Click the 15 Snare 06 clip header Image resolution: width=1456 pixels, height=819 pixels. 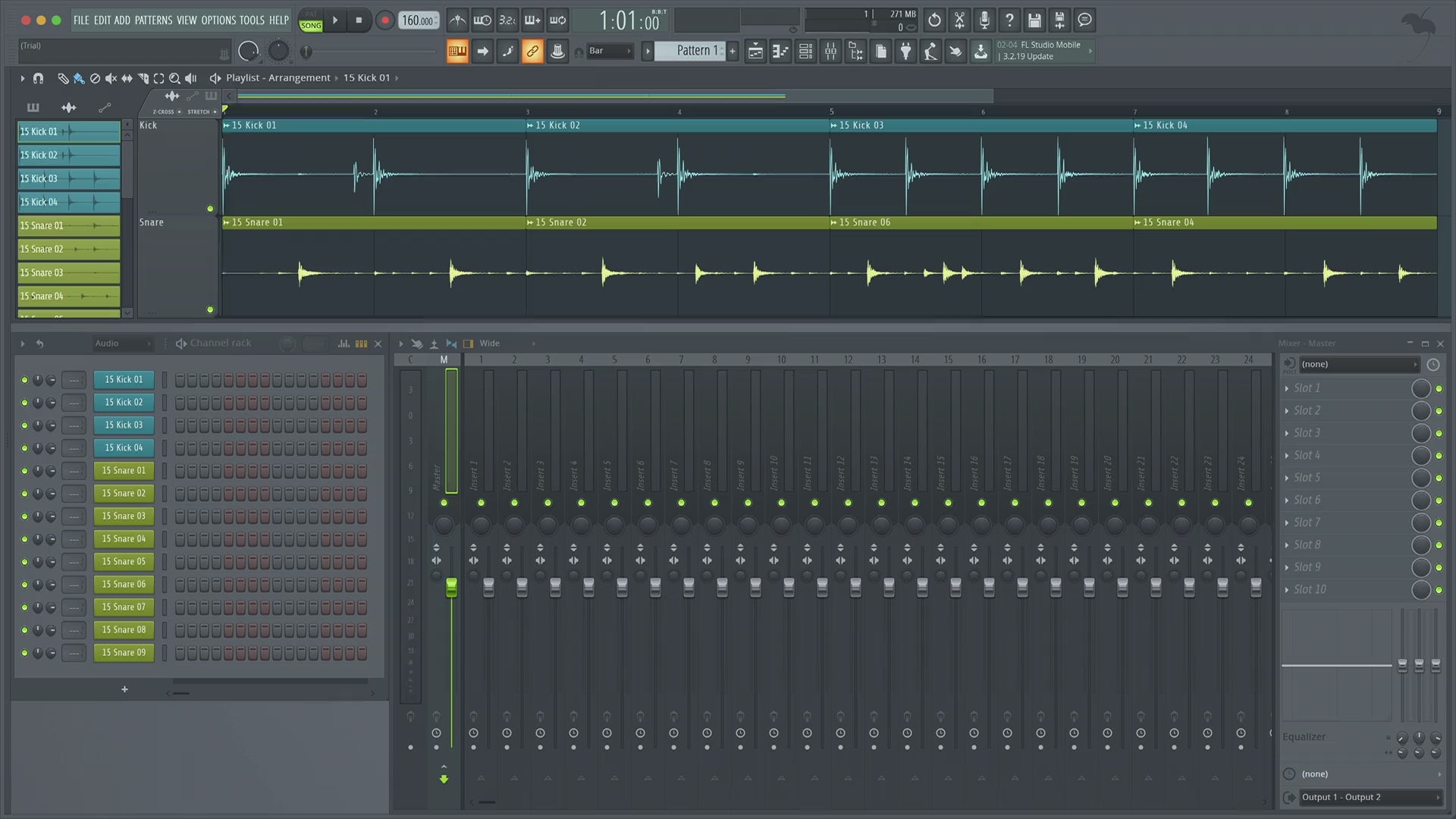pos(981,222)
